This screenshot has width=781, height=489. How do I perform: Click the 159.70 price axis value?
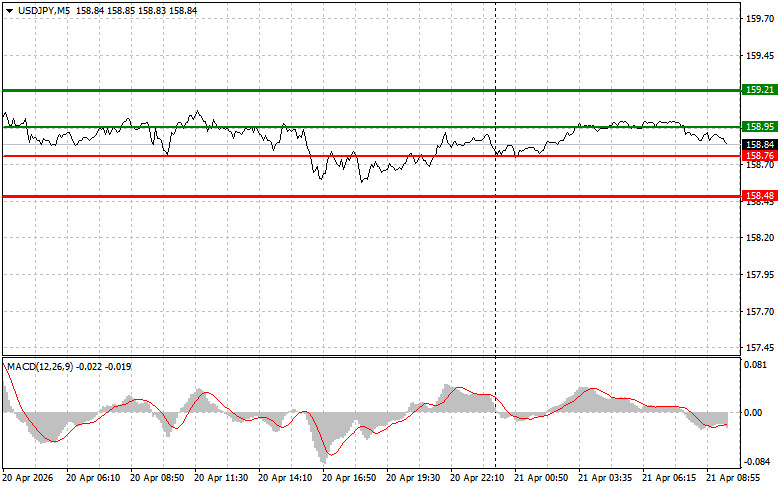pos(760,19)
